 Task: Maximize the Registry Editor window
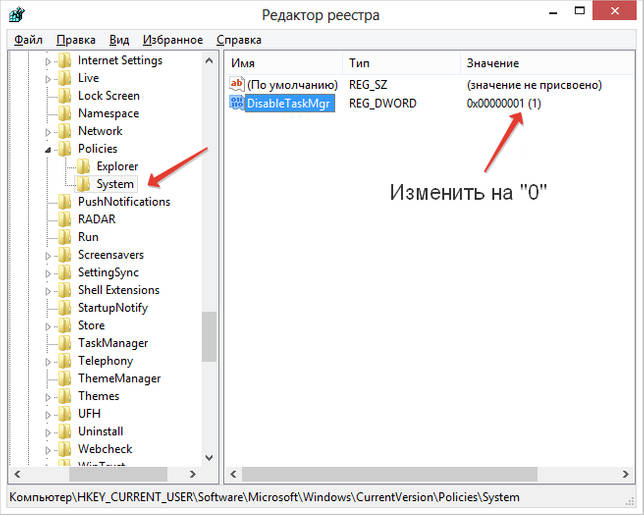(x=580, y=11)
